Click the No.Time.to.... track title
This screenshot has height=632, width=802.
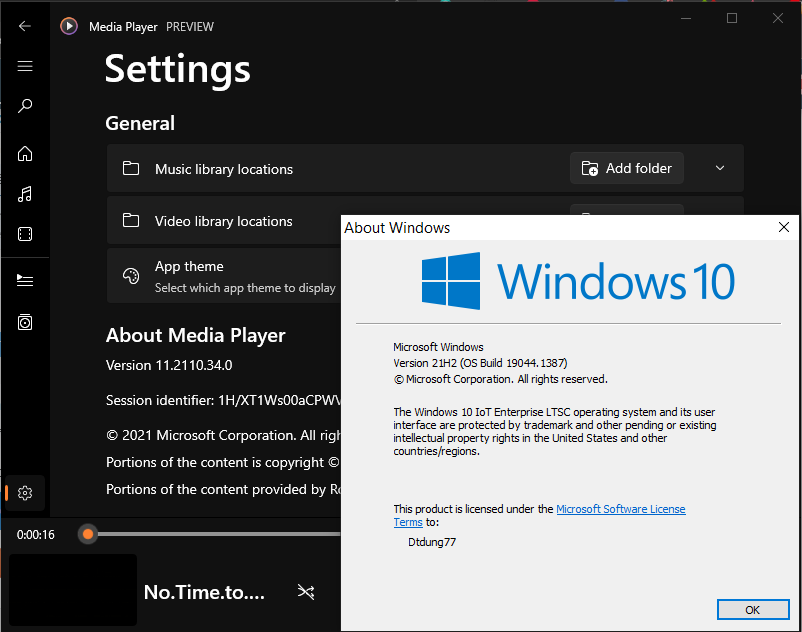click(204, 592)
